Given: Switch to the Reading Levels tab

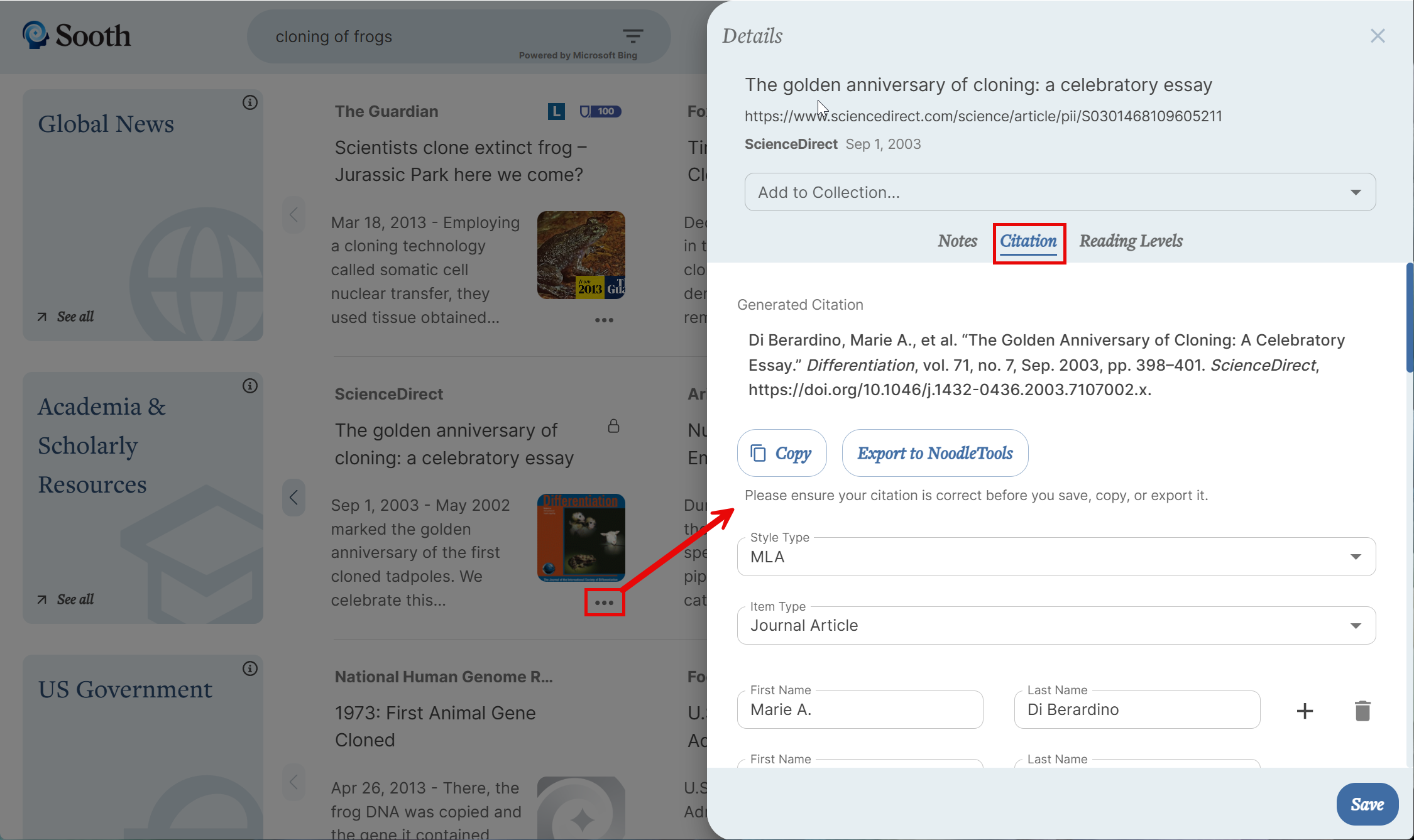Looking at the screenshot, I should [x=1131, y=241].
